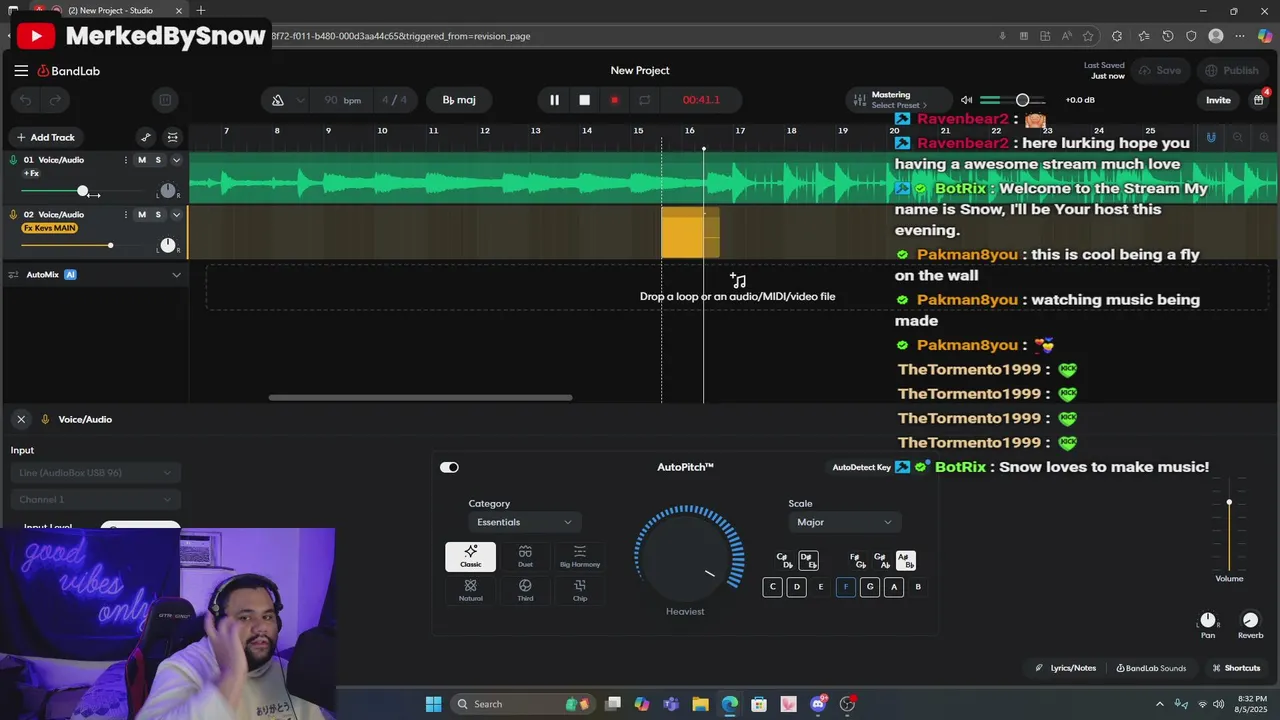
Task: Click track 02 pan knob
Action: pos(168,245)
